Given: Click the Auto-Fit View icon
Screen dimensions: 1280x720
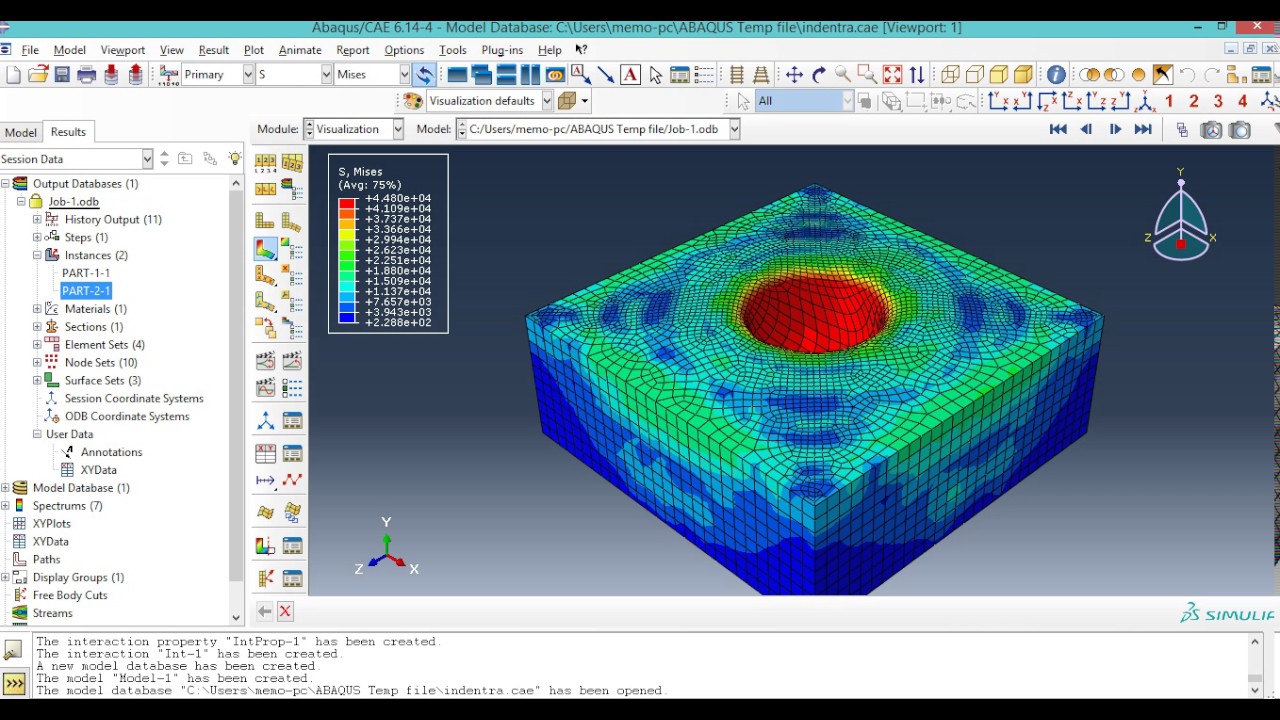Looking at the screenshot, I should click(x=892, y=75).
